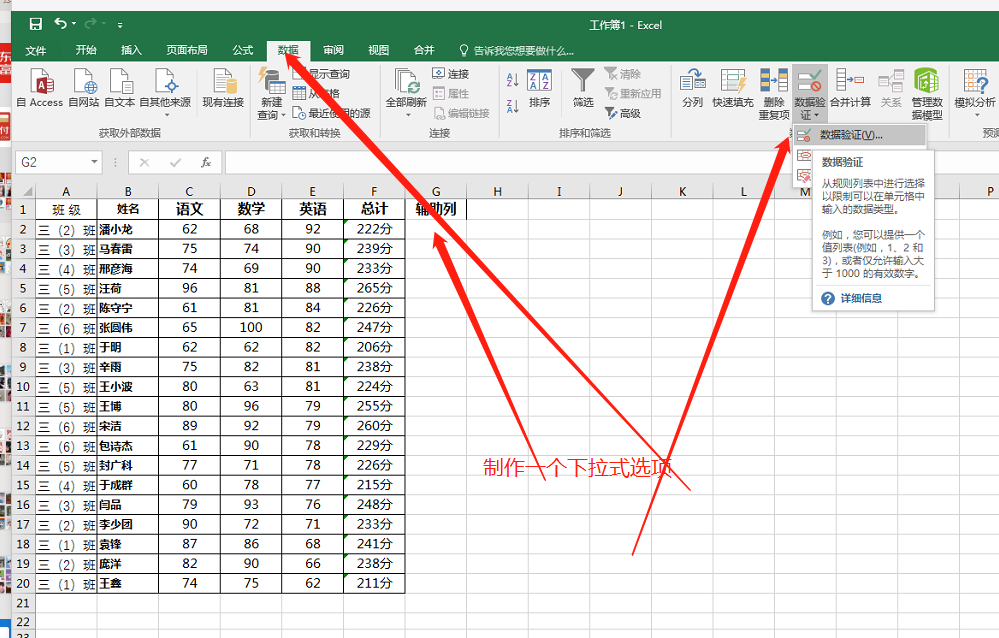
Task: Switch to the 审阅 ribbon tab
Action: tap(333, 50)
